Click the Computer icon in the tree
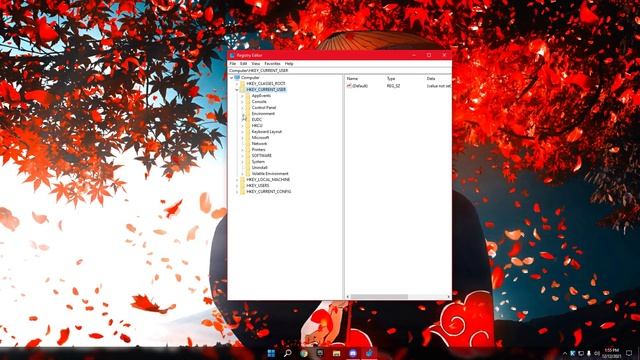 (x=237, y=78)
